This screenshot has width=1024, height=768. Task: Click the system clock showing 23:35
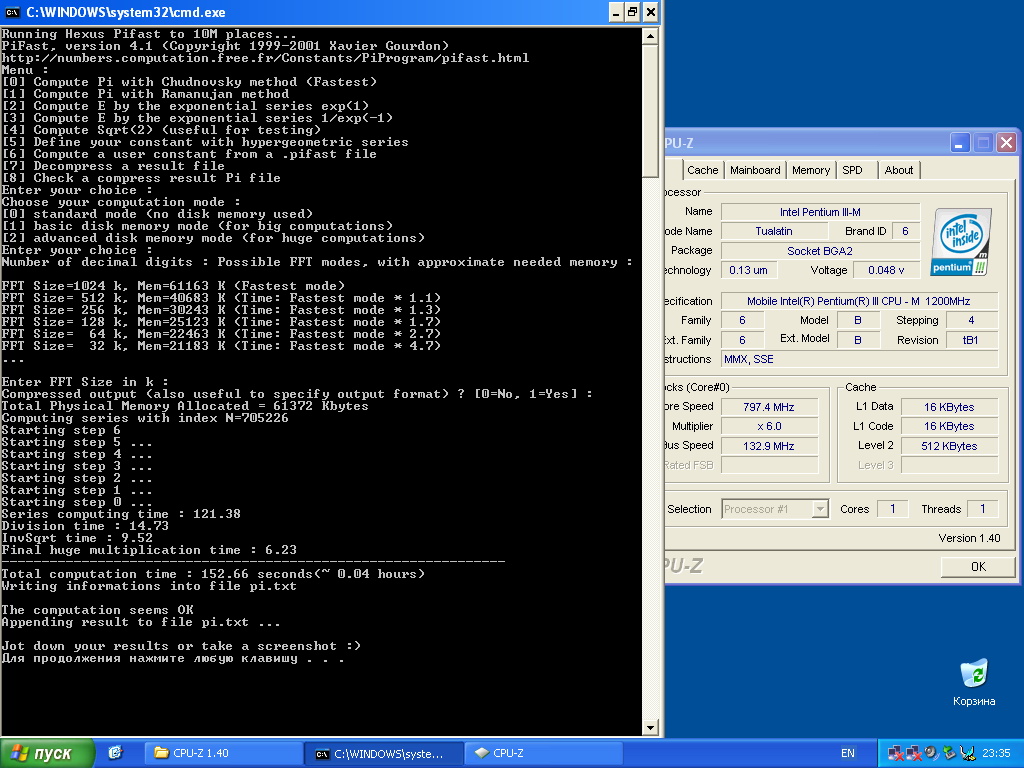(x=997, y=753)
